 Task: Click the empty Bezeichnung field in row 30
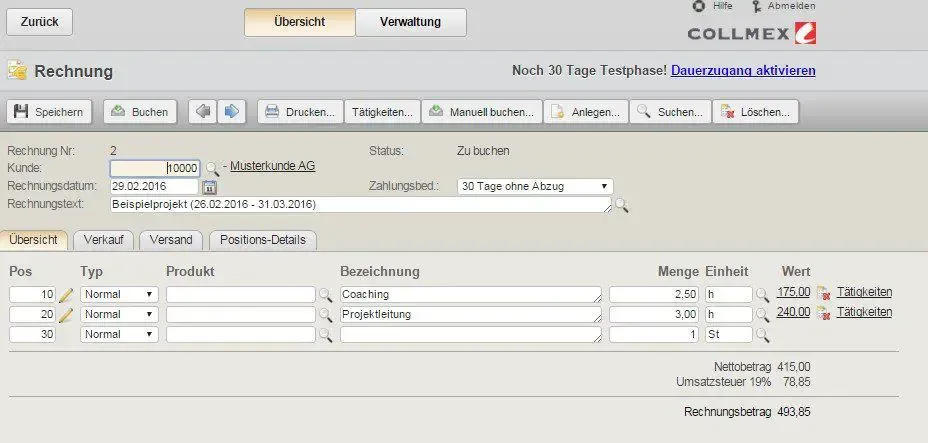click(471, 335)
